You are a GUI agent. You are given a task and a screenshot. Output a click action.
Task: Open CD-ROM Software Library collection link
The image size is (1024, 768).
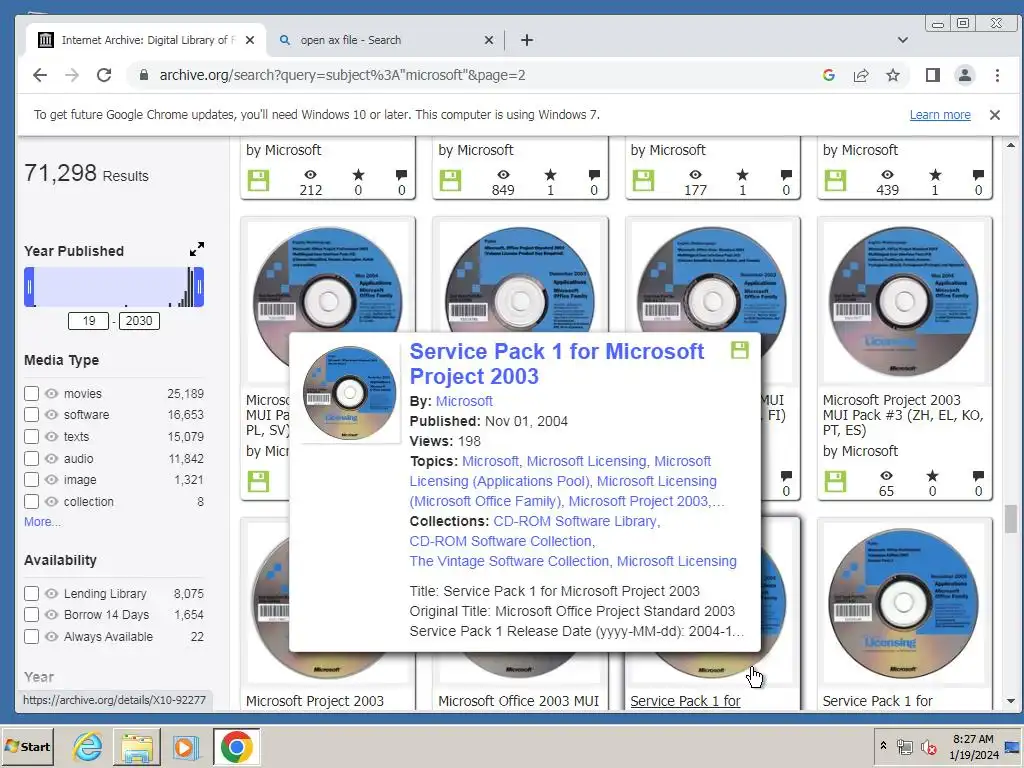(576, 521)
